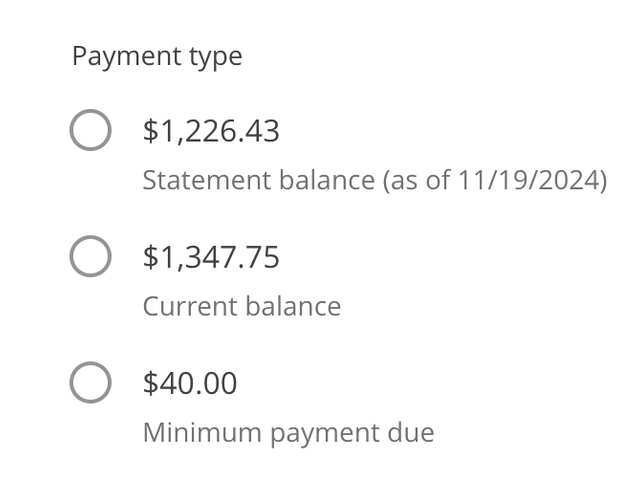This screenshot has height=480, width=640.
Task: Select the $1,226.43 radio button
Action: point(90,132)
